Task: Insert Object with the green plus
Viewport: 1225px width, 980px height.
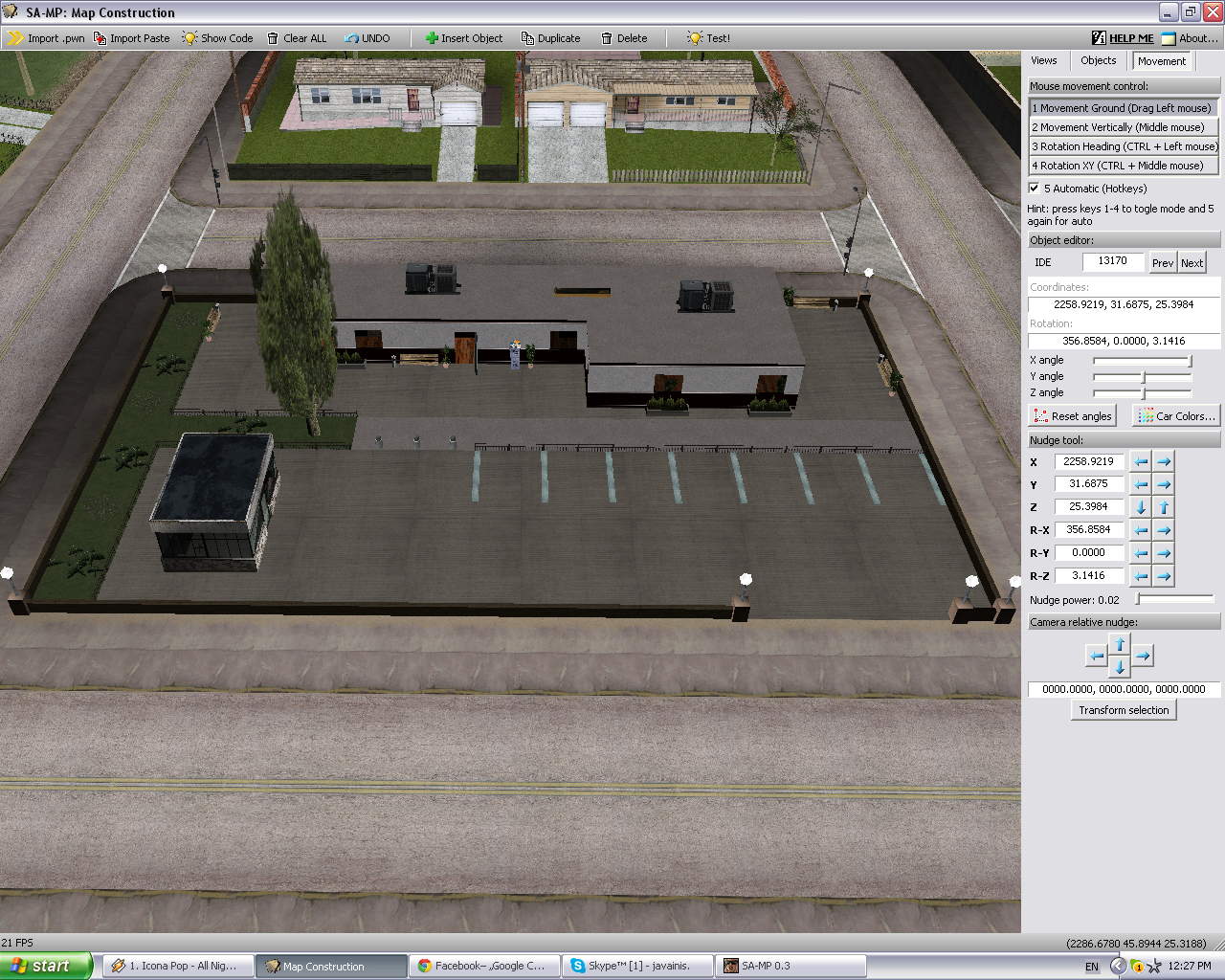Action: pos(464,38)
